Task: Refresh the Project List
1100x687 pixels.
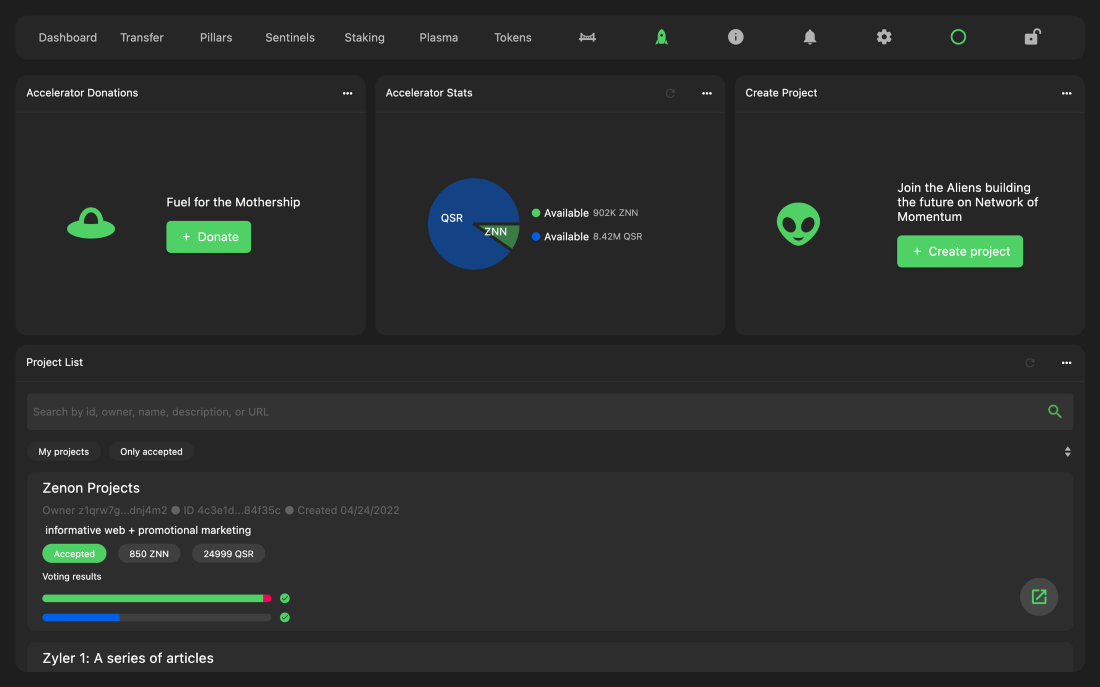Action: tap(1030, 363)
